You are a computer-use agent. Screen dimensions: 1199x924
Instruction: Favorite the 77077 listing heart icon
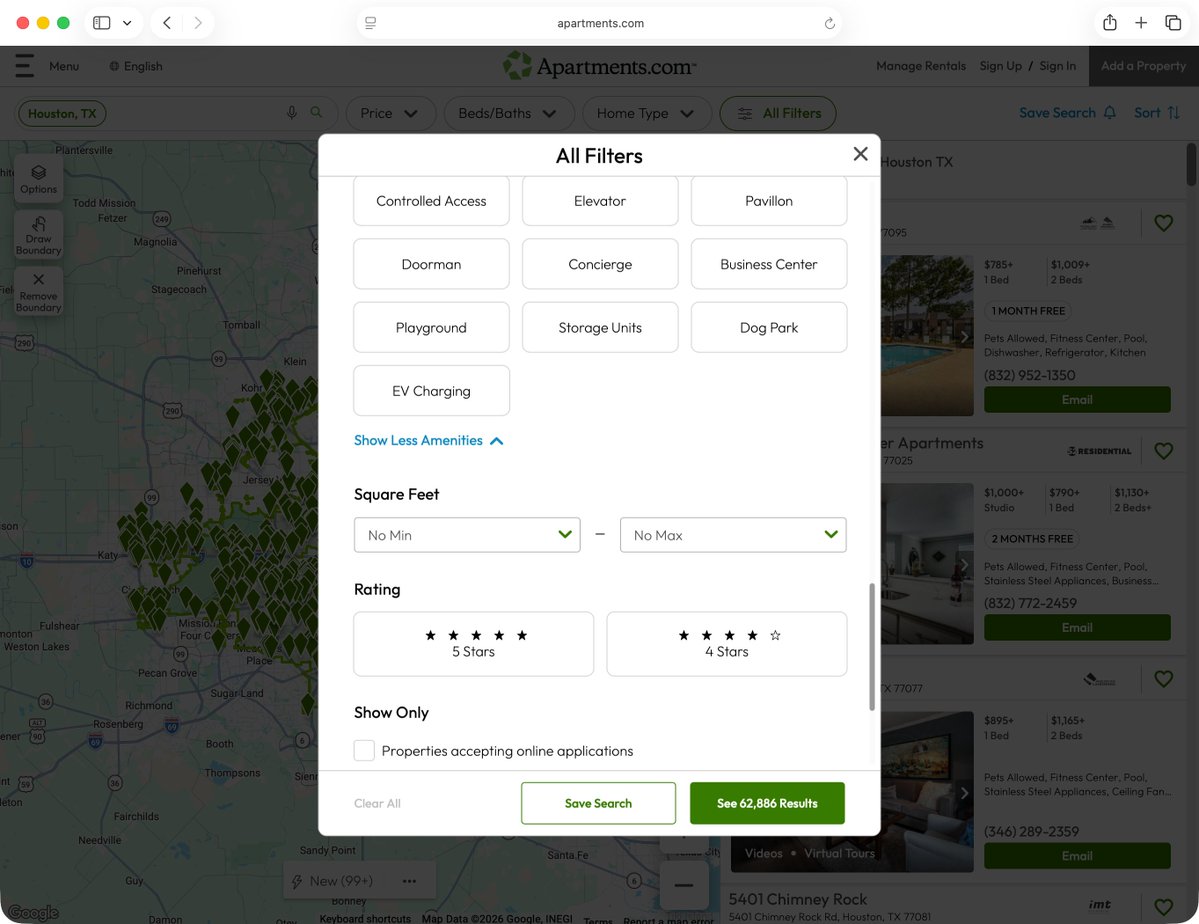click(1163, 678)
